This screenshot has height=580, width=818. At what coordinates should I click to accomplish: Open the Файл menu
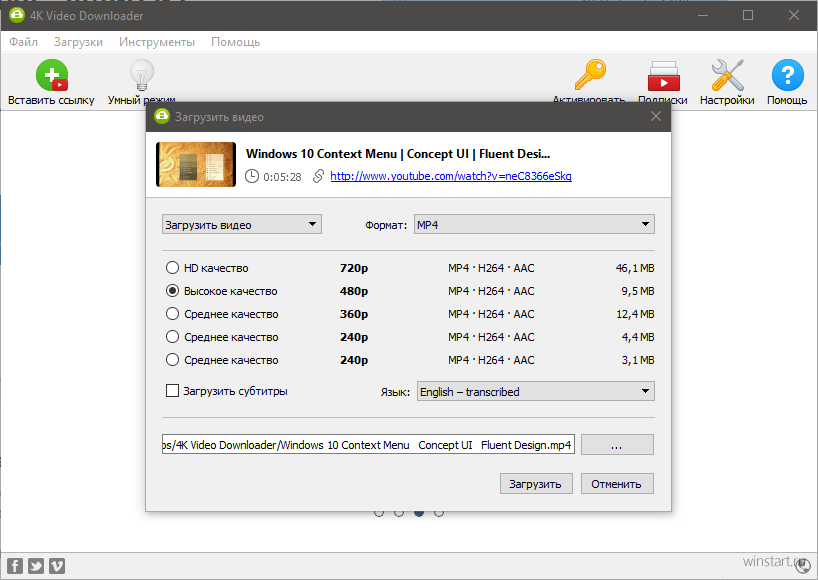(23, 42)
